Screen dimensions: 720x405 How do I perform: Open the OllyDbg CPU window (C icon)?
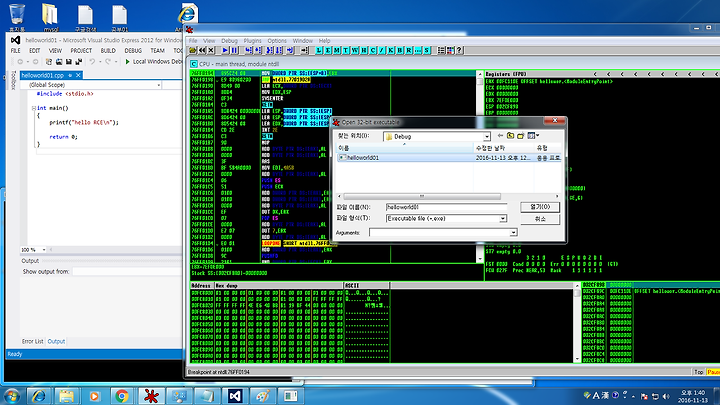coord(373,50)
